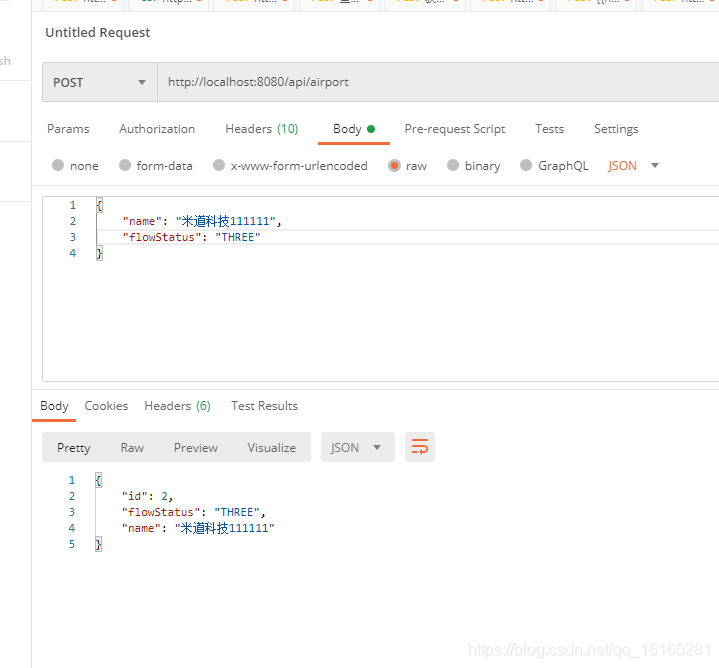719x668 pixels.
Task: Switch response view to Raw
Action: tap(132, 447)
